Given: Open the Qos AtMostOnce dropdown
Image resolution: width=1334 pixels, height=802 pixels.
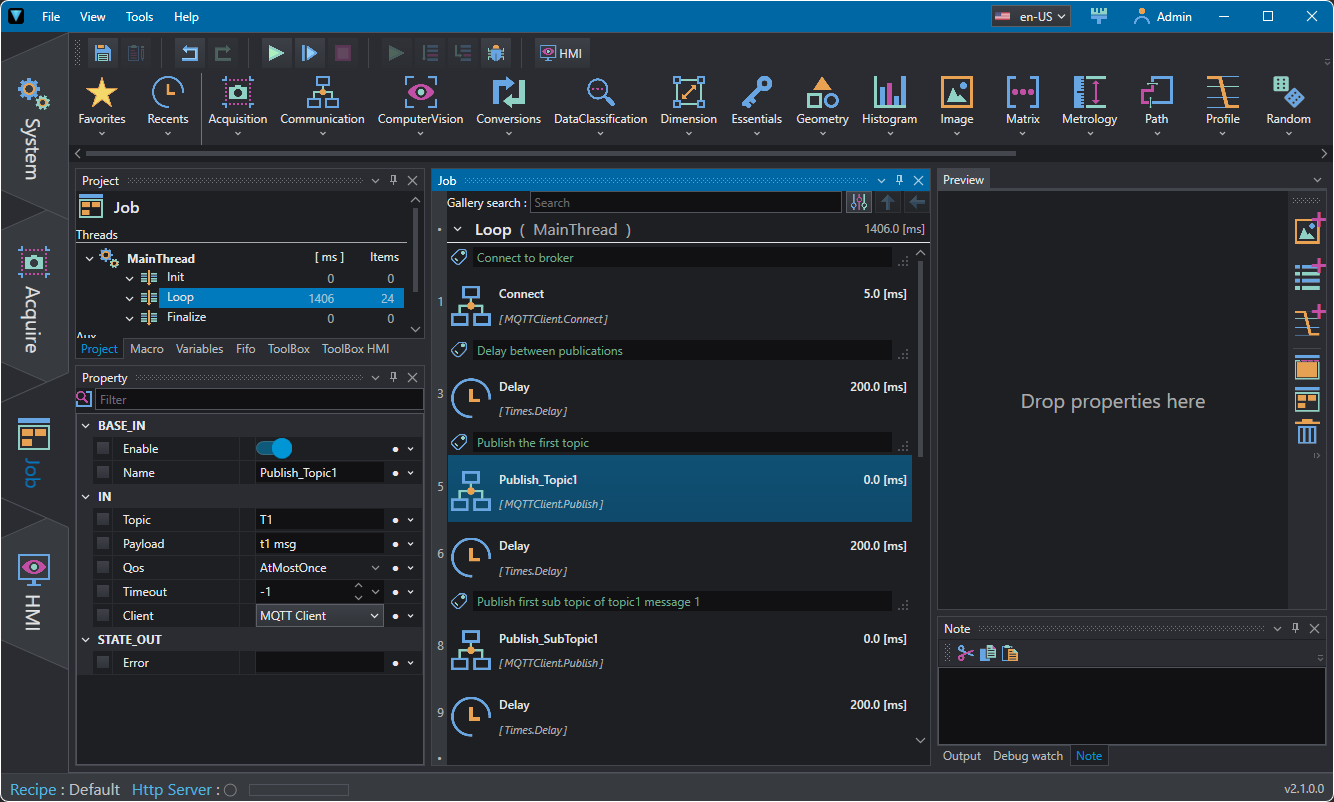Looking at the screenshot, I should (x=319, y=568).
